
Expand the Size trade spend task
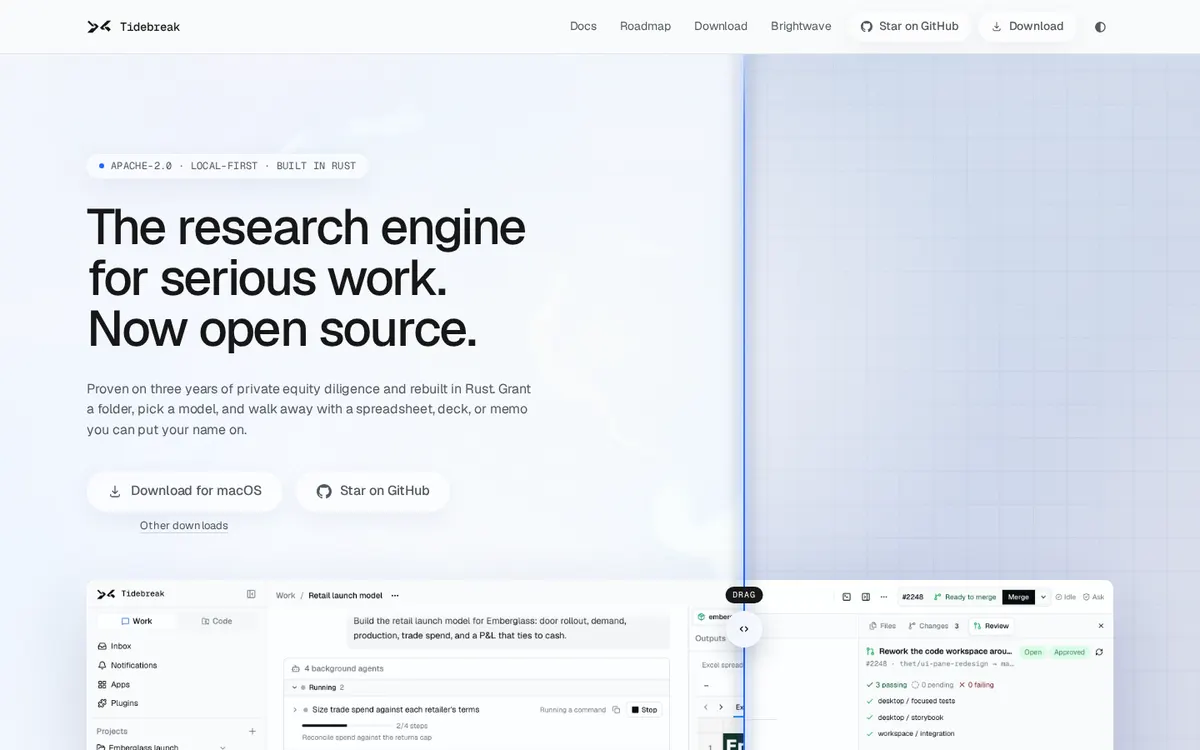point(294,710)
